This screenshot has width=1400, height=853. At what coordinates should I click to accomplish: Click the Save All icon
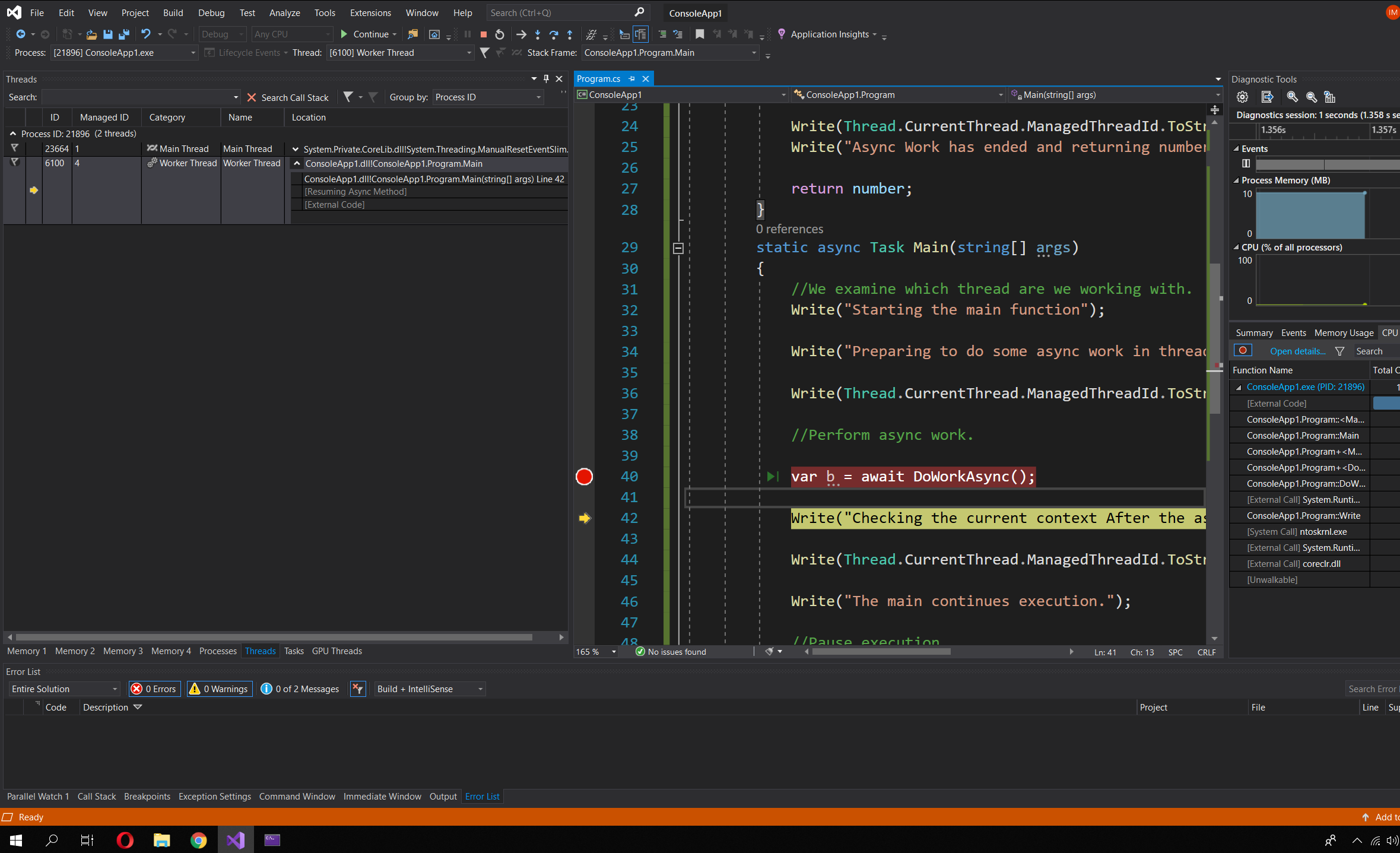pyautogui.click(x=123, y=34)
